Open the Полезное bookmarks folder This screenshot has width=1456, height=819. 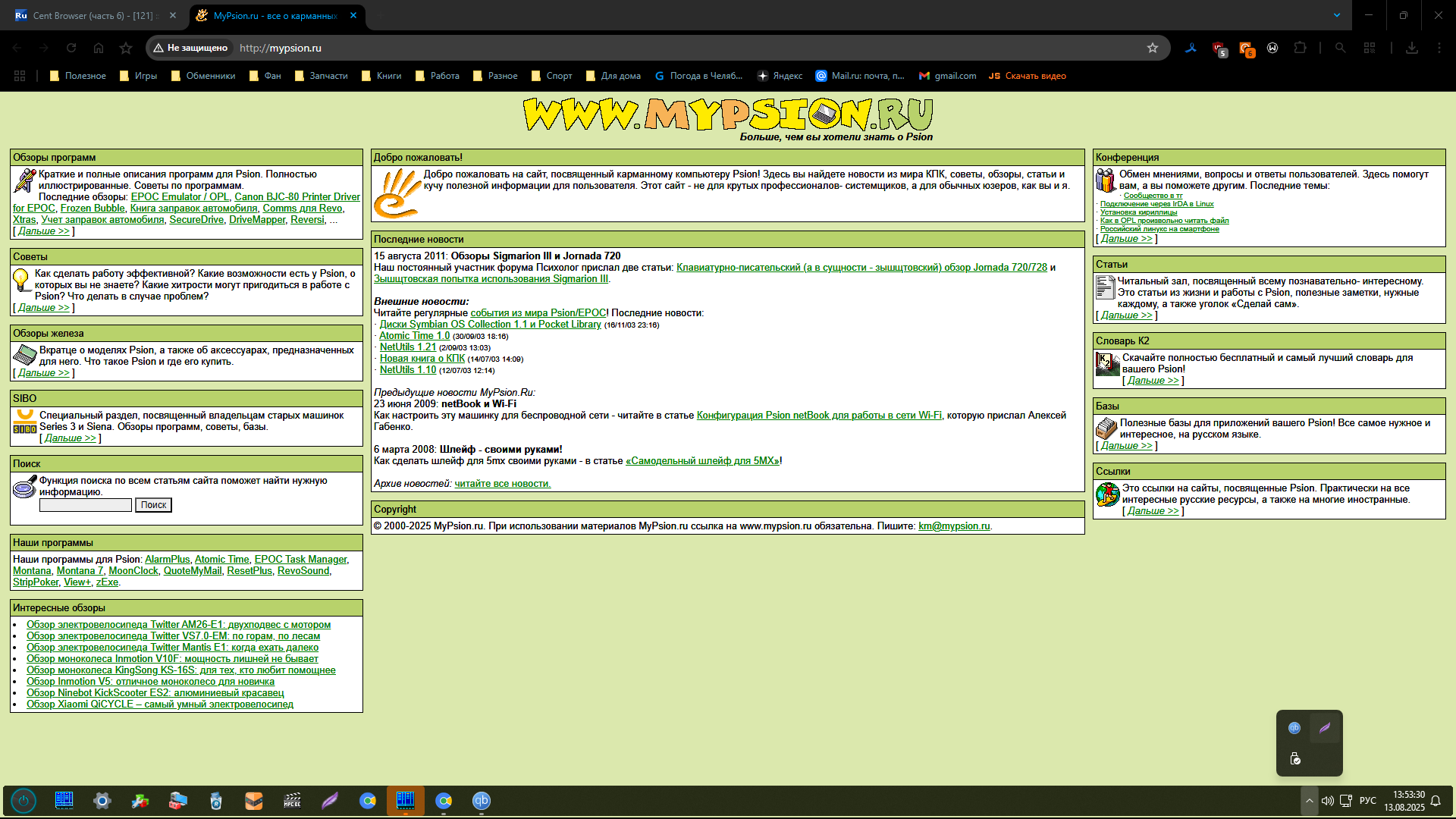(x=77, y=76)
